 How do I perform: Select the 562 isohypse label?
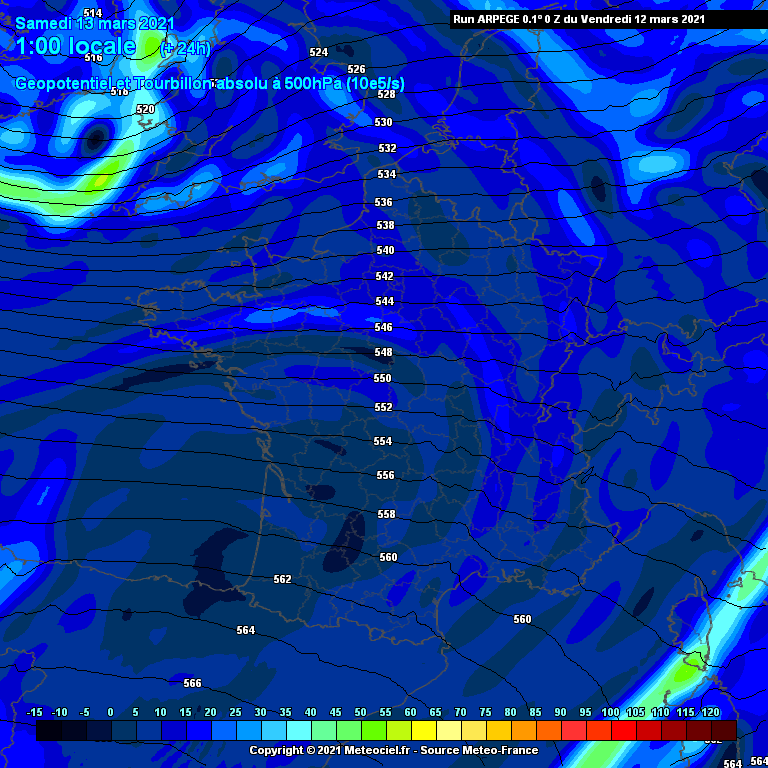click(283, 579)
